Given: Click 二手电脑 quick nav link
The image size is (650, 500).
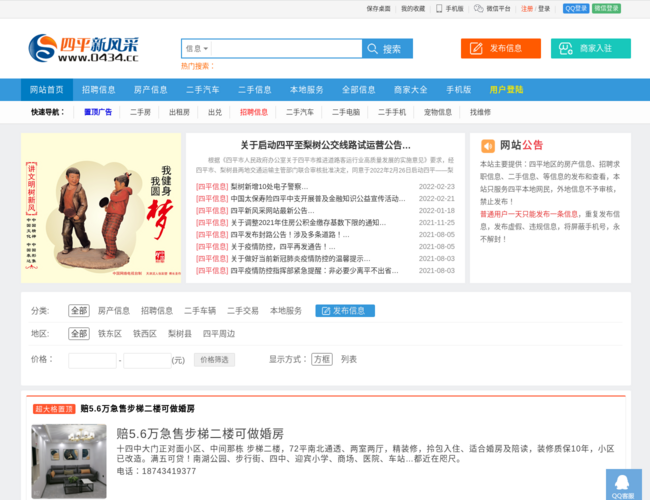Looking at the screenshot, I should pos(346,112).
